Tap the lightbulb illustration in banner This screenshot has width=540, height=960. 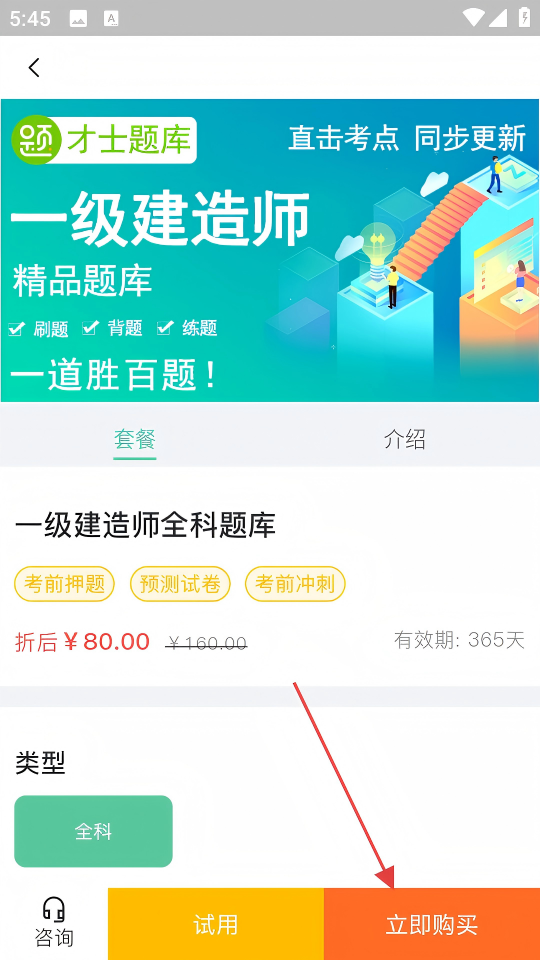(377, 242)
